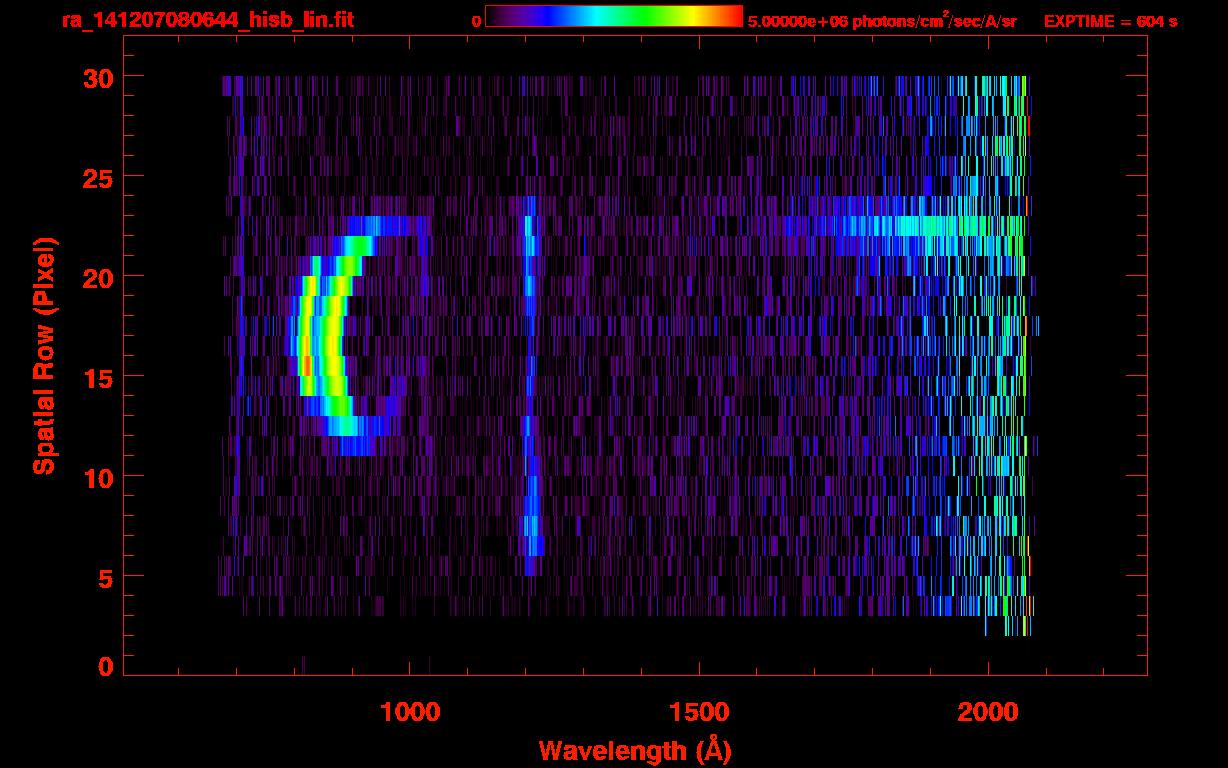This screenshot has width=1228, height=768.
Task: Click the x-axis tick label 1000
Action: (x=410, y=712)
